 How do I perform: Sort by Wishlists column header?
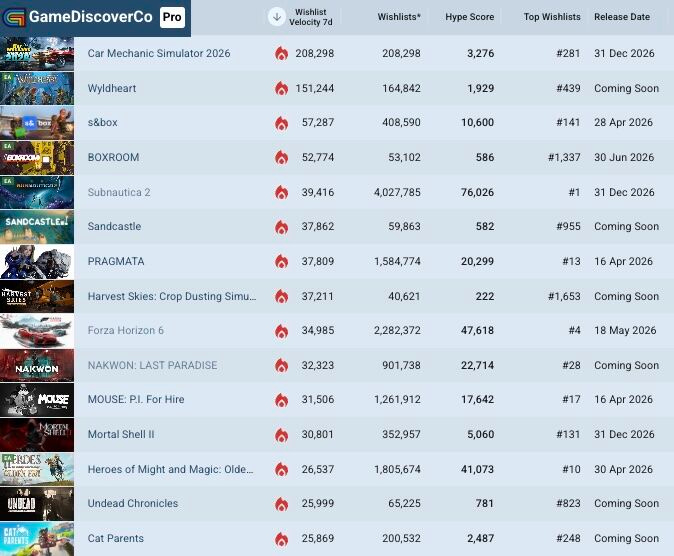point(399,17)
